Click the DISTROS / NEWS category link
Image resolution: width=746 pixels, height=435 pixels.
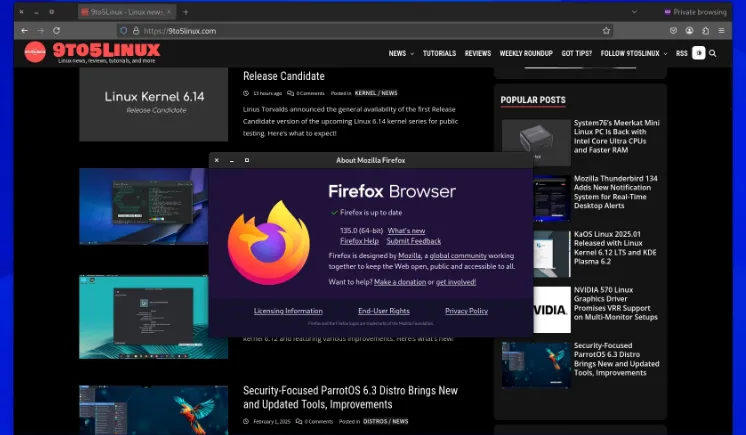pos(385,421)
